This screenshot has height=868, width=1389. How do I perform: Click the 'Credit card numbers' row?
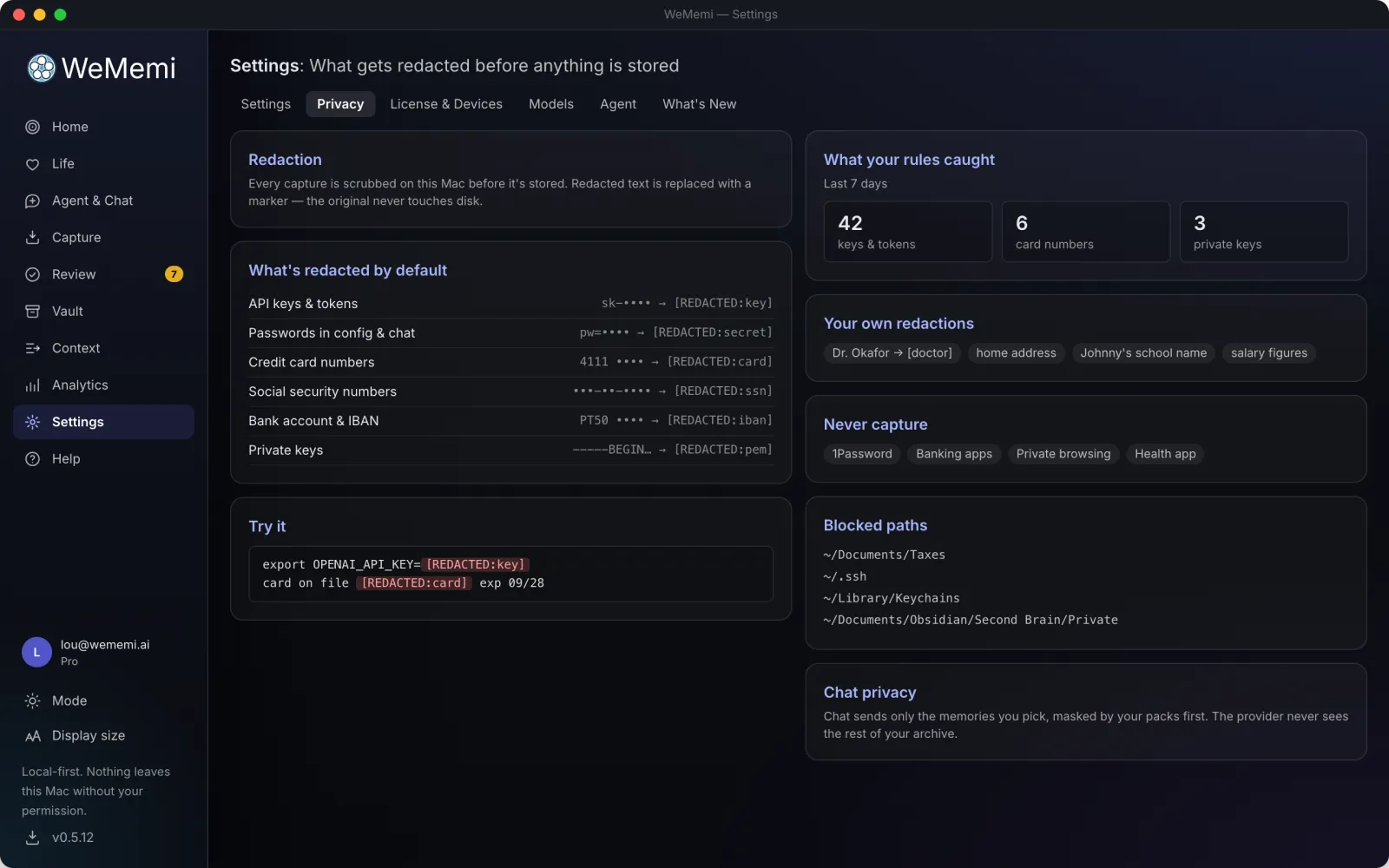click(510, 363)
